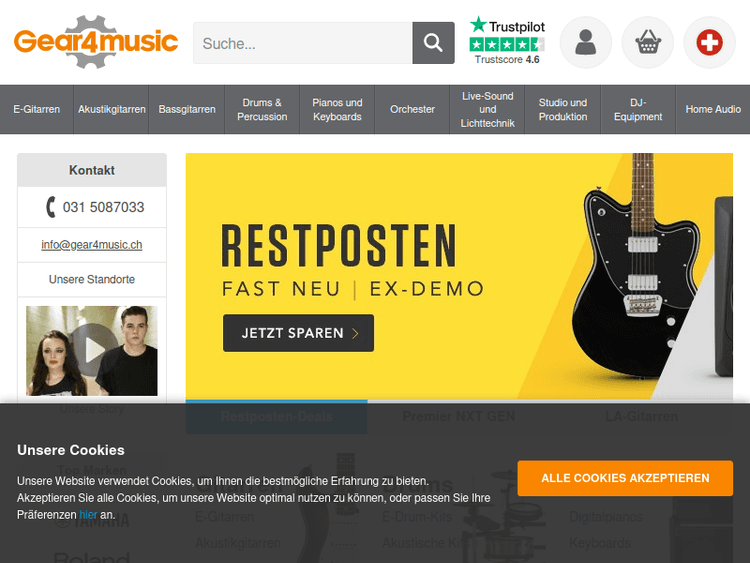Screen dimensions: 750x563
Task: Click the info@gear4music.ch email link
Action: coord(92,245)
